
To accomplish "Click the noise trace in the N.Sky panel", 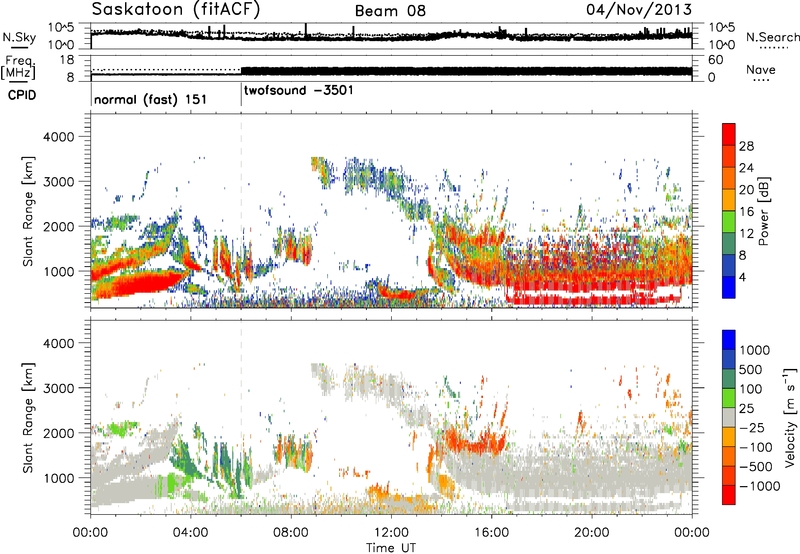I will [x=391, y=36].
